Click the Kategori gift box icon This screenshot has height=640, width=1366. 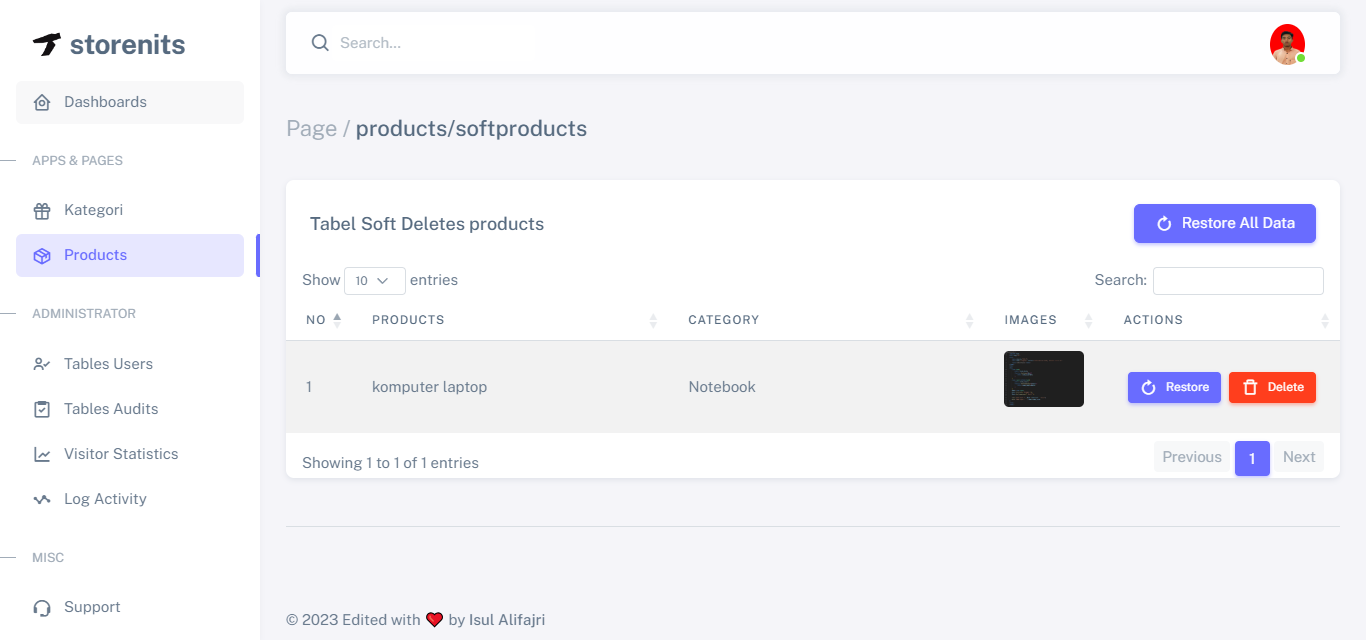(42, 210)
